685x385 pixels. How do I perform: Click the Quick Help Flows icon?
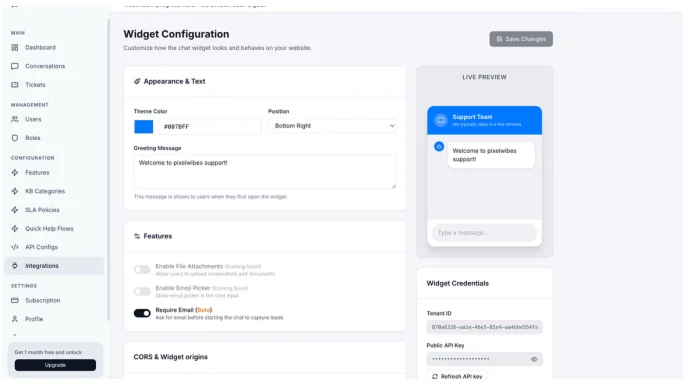pyautogui.click(x=15, y=229)
